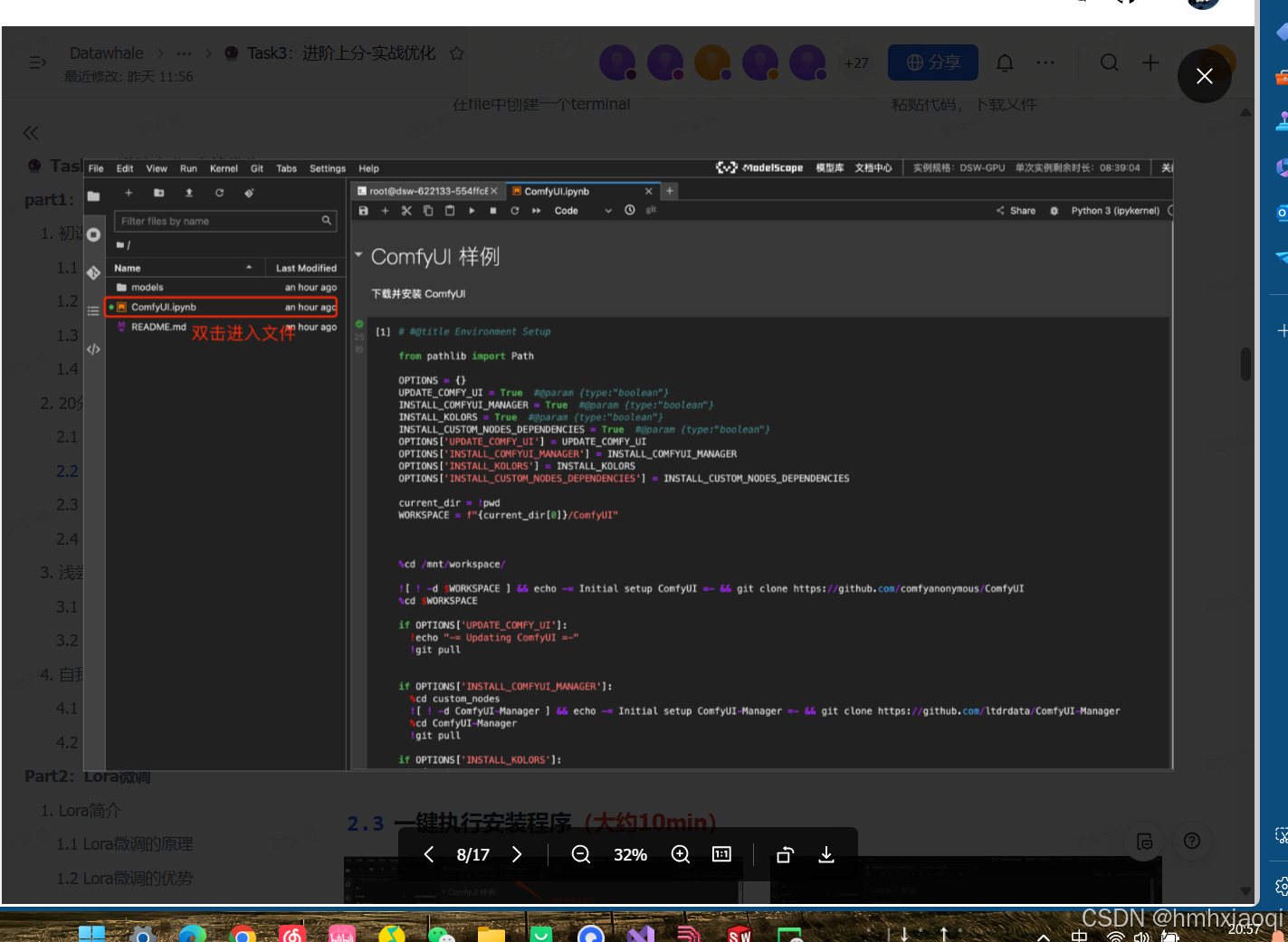Open Chrome from the taskbar

[x=243, y=933]
